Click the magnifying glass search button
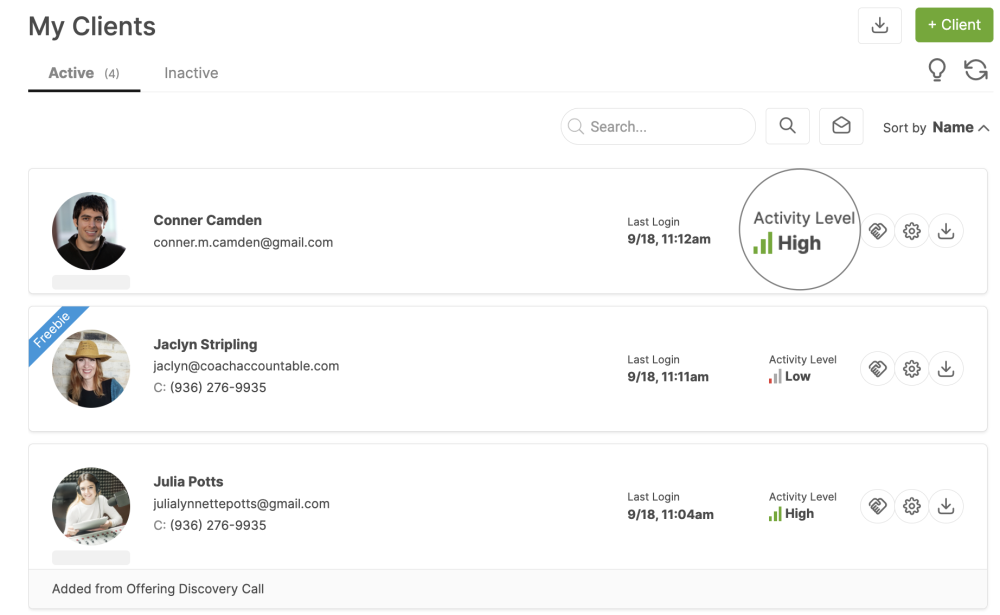This screenshot has height=615, width=1000. 787,126
